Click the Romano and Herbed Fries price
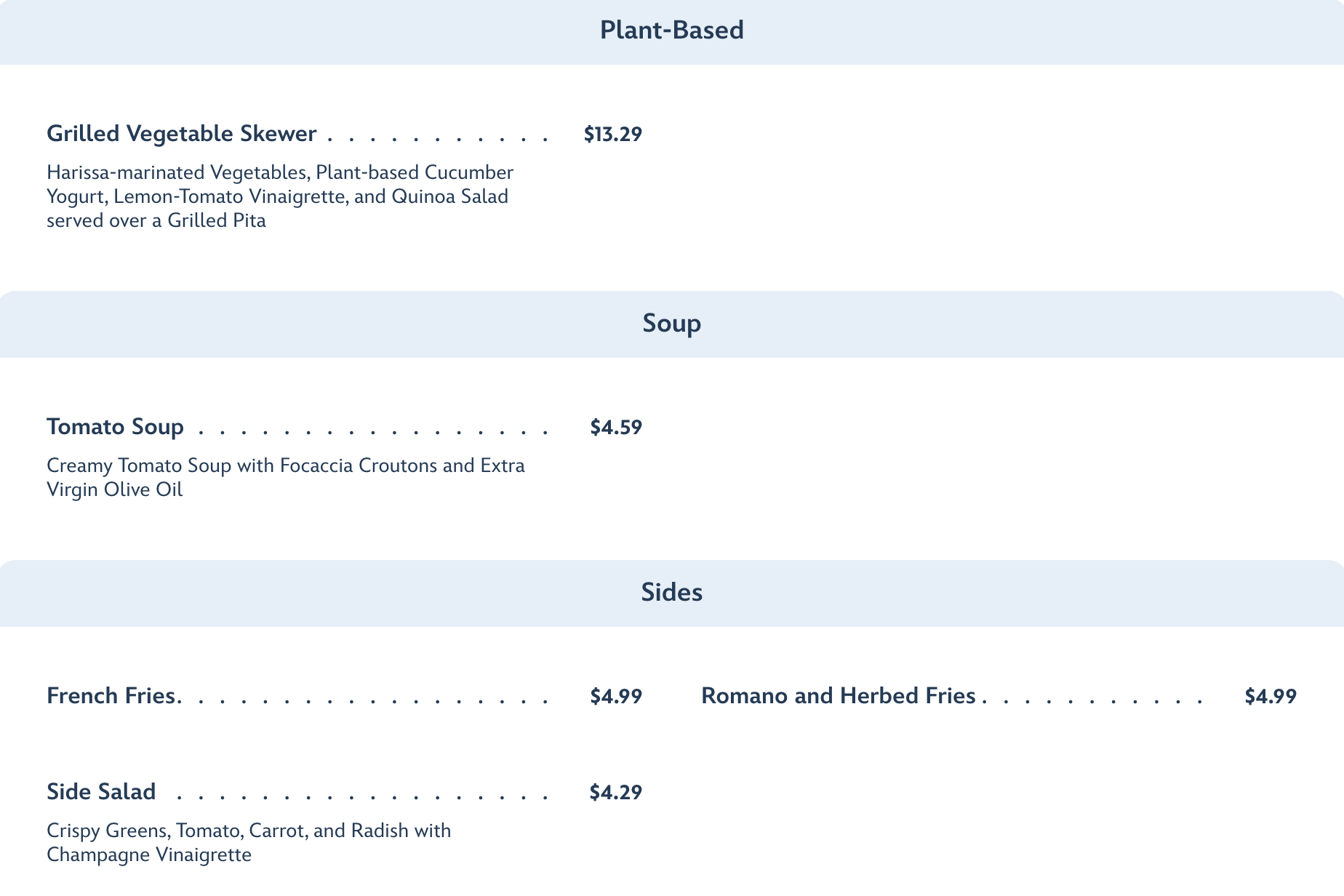The image size is (1344, 896). point(1270,697)
